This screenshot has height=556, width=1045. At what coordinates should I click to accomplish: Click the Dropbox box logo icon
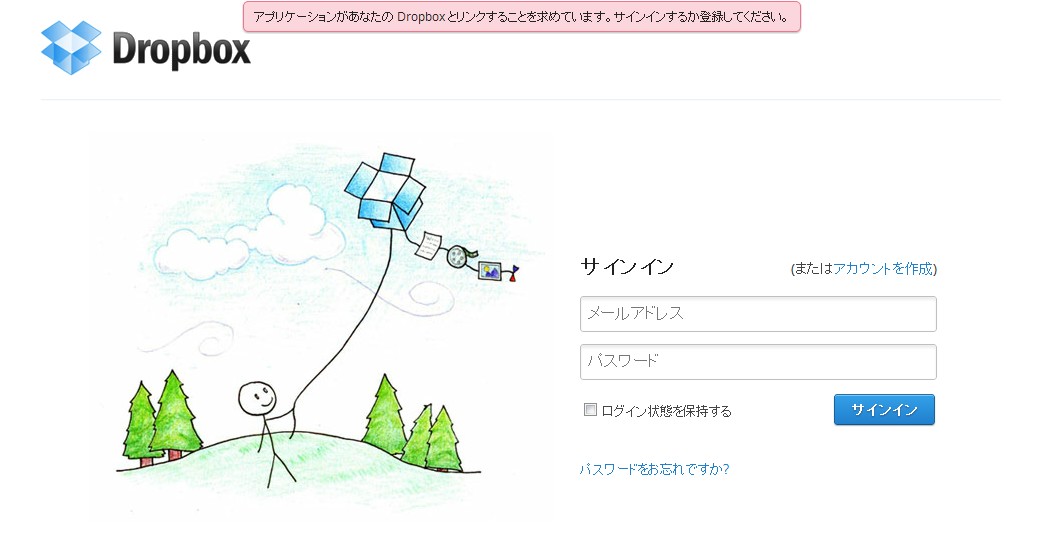click(x=71, y=47)
